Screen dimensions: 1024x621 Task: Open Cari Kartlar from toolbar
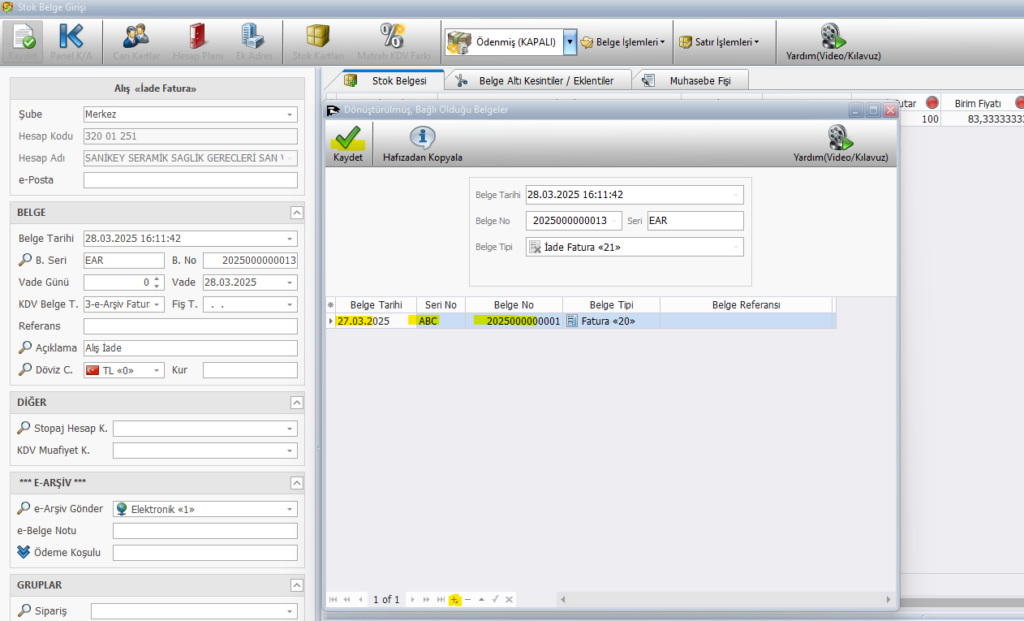(x=135, y=37)
